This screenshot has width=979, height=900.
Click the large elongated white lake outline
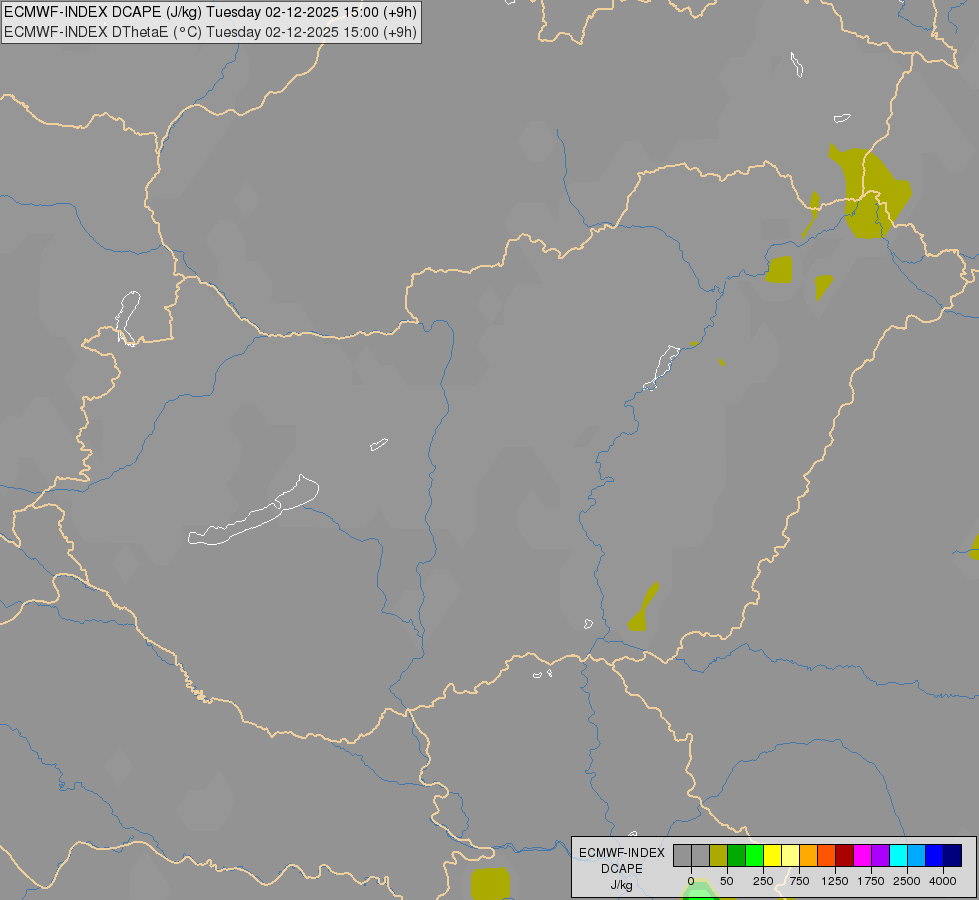(253, 510)
